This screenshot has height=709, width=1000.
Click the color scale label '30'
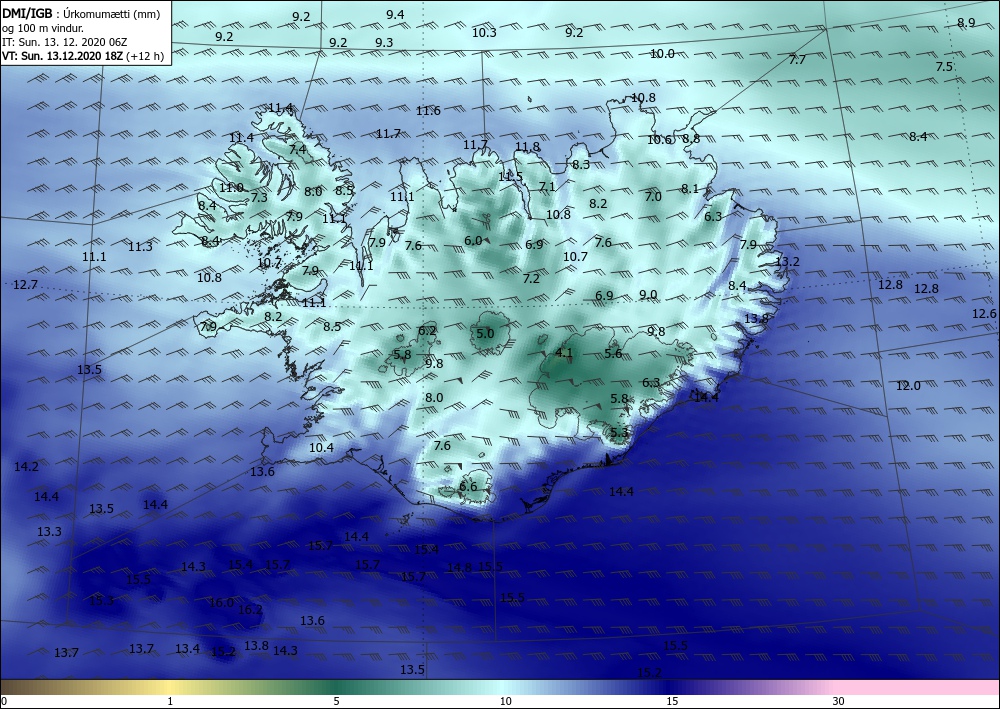[839, 701]
